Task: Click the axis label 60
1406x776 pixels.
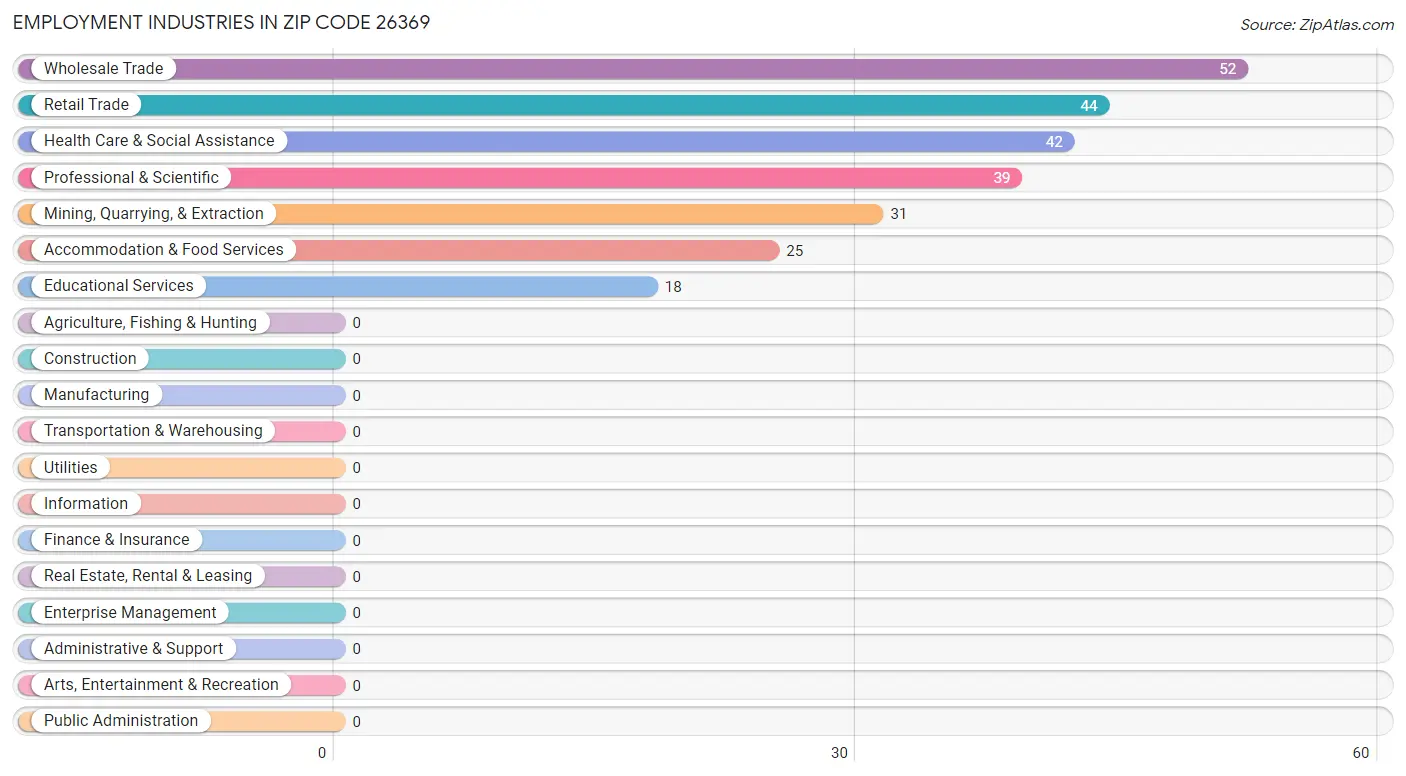Action: point(1360,753)
